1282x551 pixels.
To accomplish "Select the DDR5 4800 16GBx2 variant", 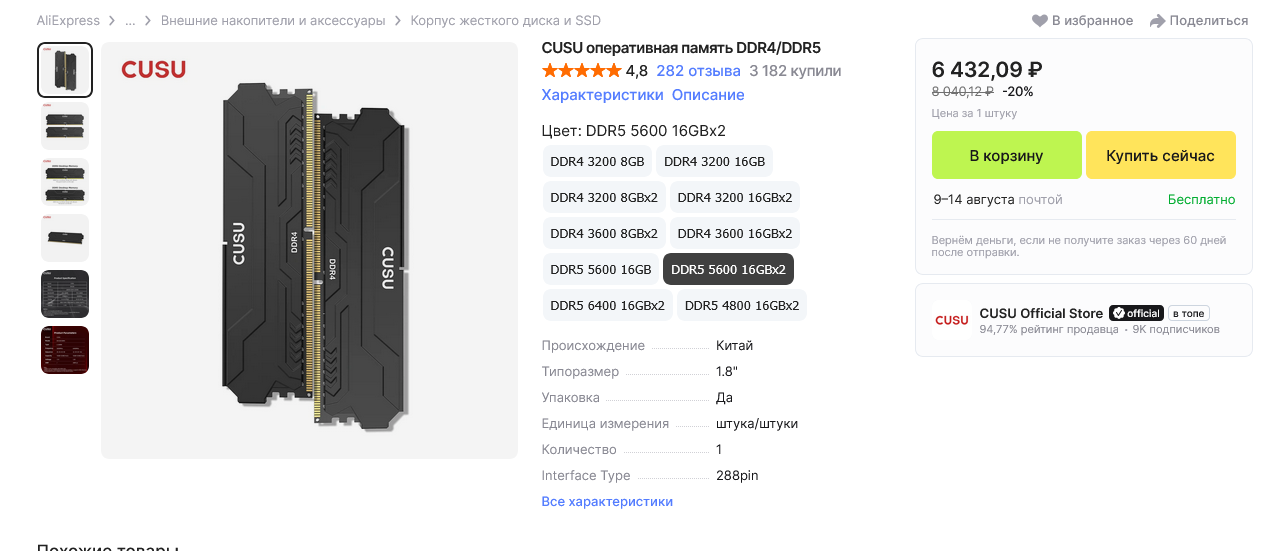I will [742, 305].
